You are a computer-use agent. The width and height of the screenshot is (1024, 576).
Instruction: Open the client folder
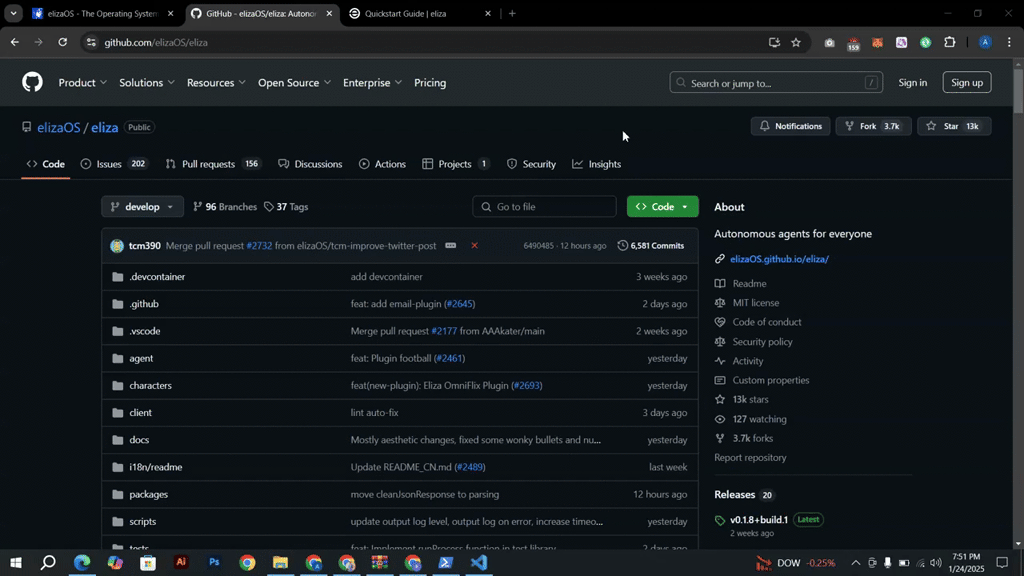[x=140, y=413]
